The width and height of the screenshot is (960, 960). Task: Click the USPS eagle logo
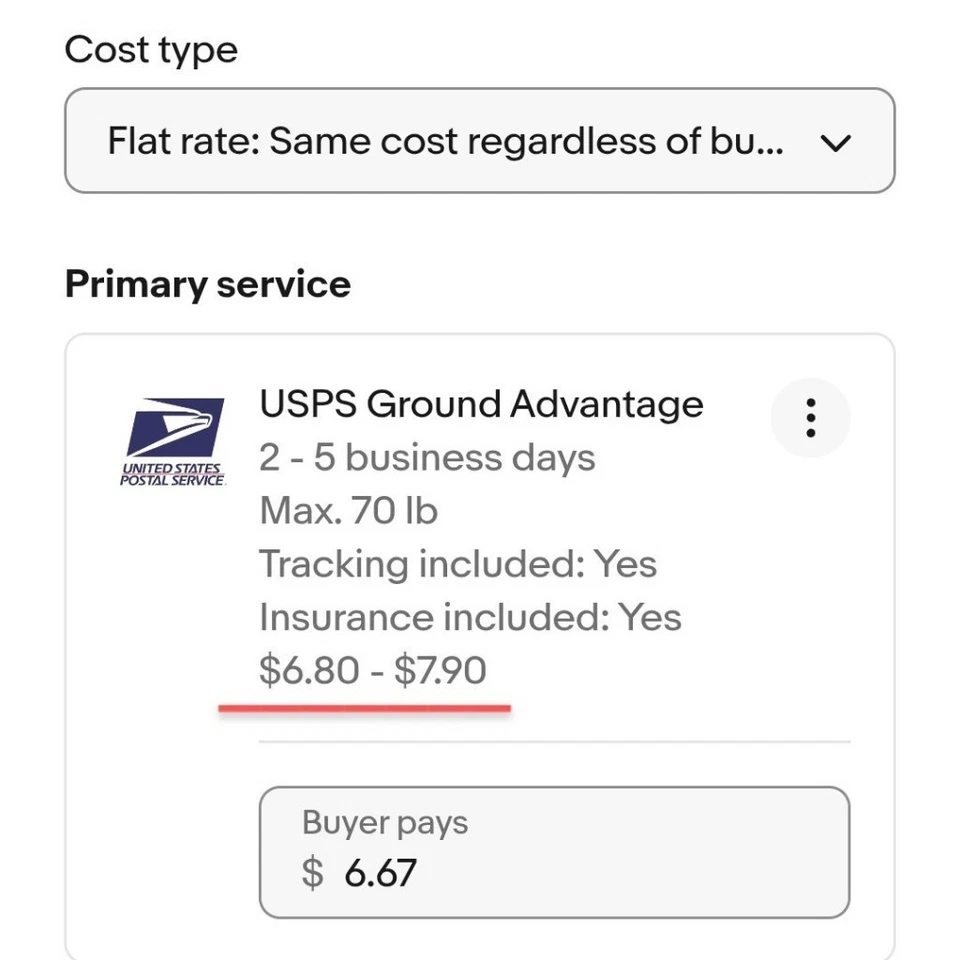(175, 427)
